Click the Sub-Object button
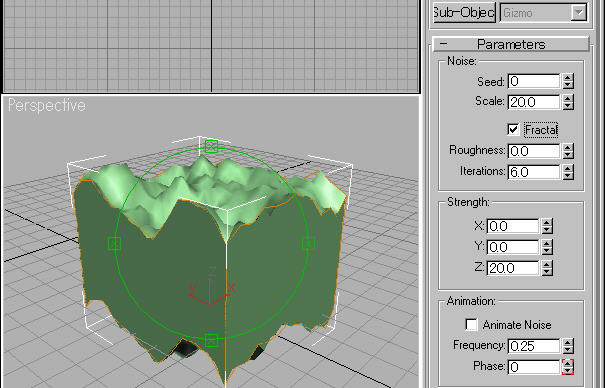 [464, 13]
